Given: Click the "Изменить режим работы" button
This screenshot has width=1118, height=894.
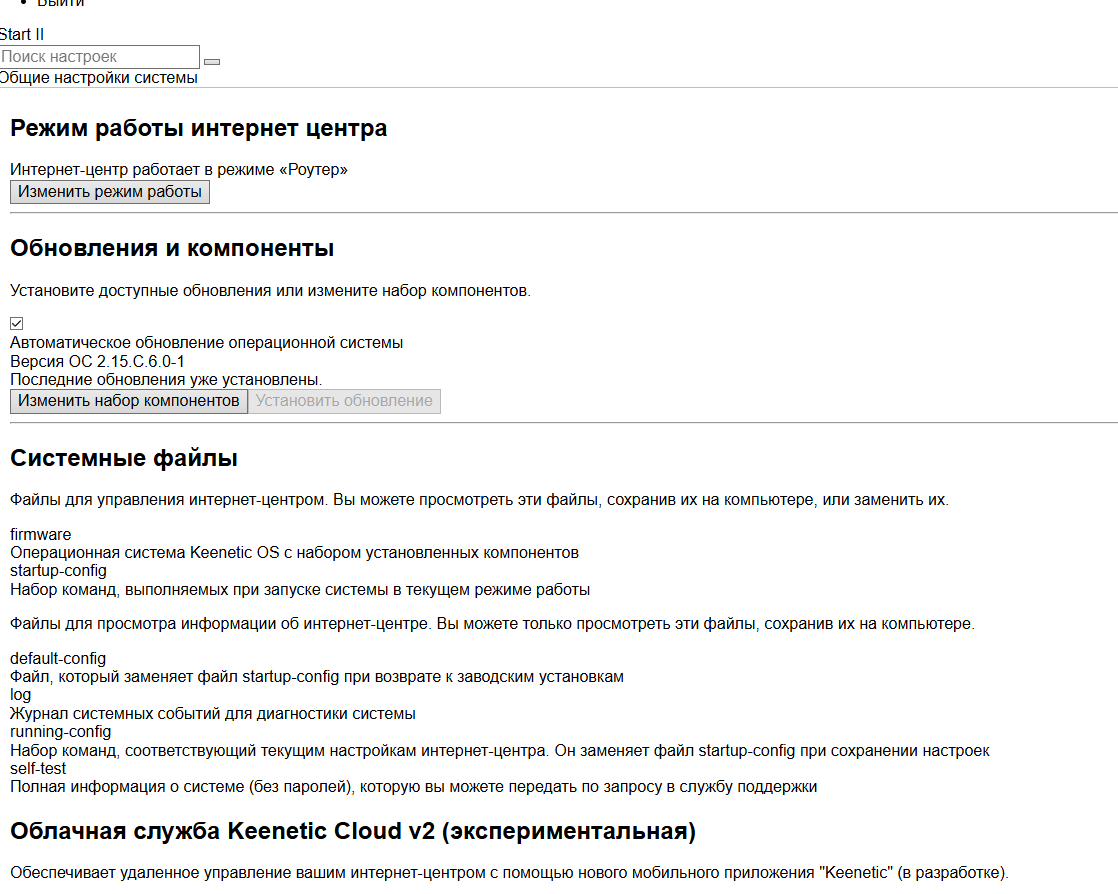Looking at the screenshot, I should [110, 192].
